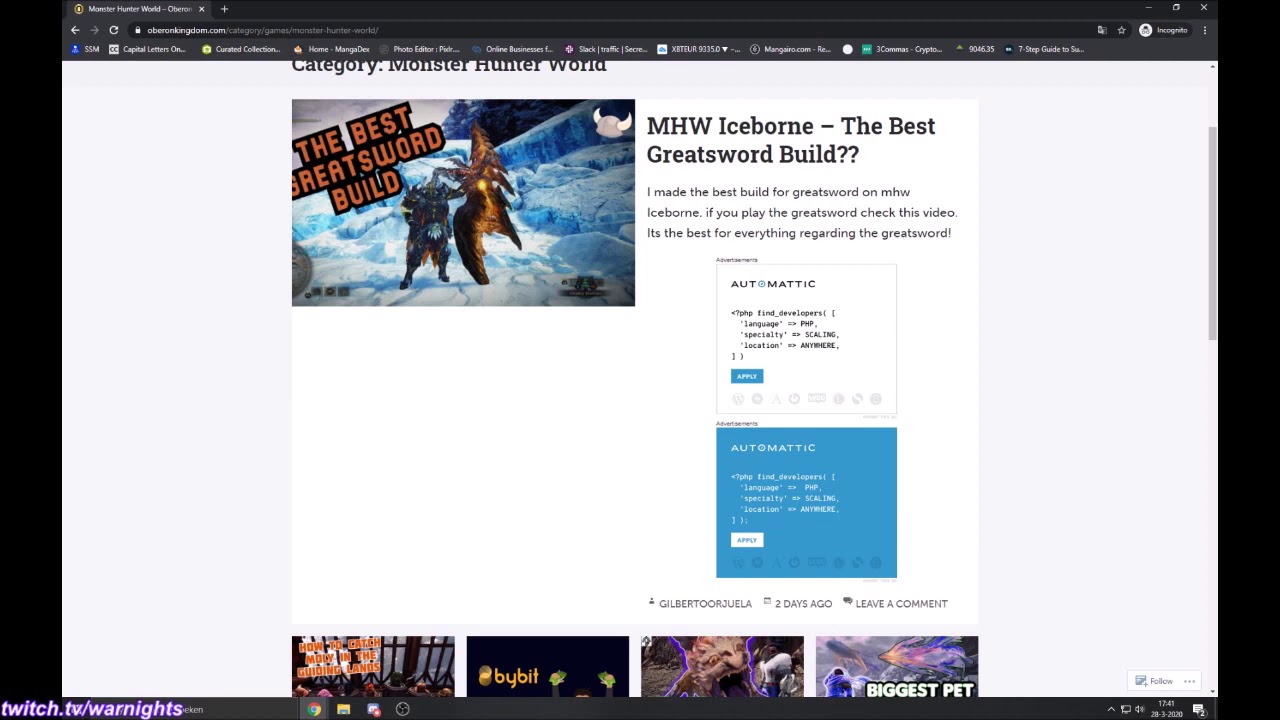Open the Online Businesses bookmark
Screen dimensions: 1280x720
coord(512,49)
